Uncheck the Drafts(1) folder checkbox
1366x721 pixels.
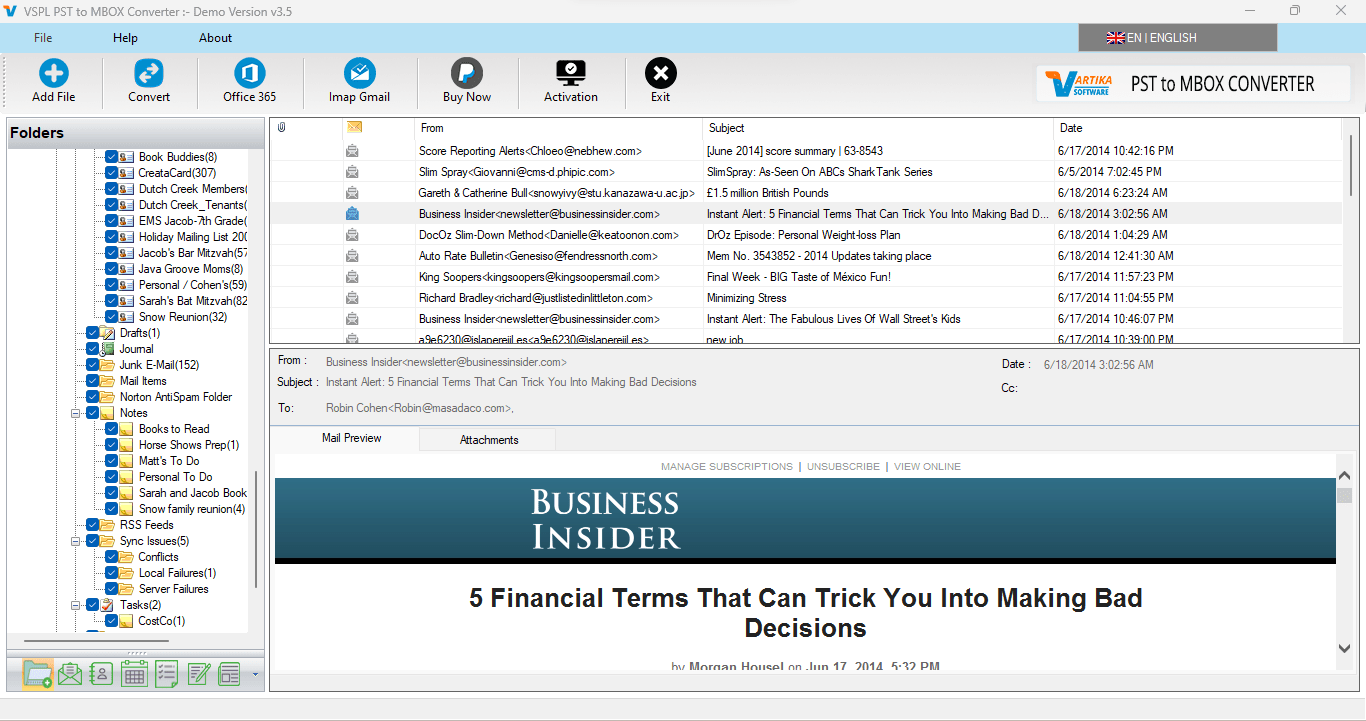[93, 333]
